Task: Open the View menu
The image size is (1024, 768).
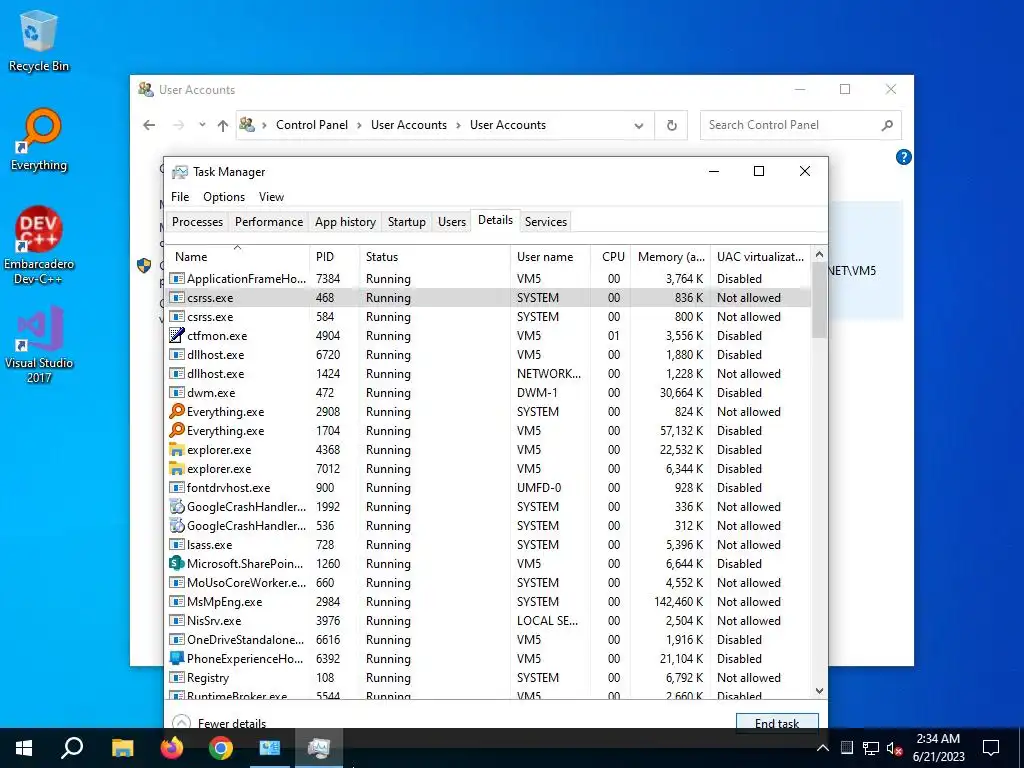Action: pos(271,197)
